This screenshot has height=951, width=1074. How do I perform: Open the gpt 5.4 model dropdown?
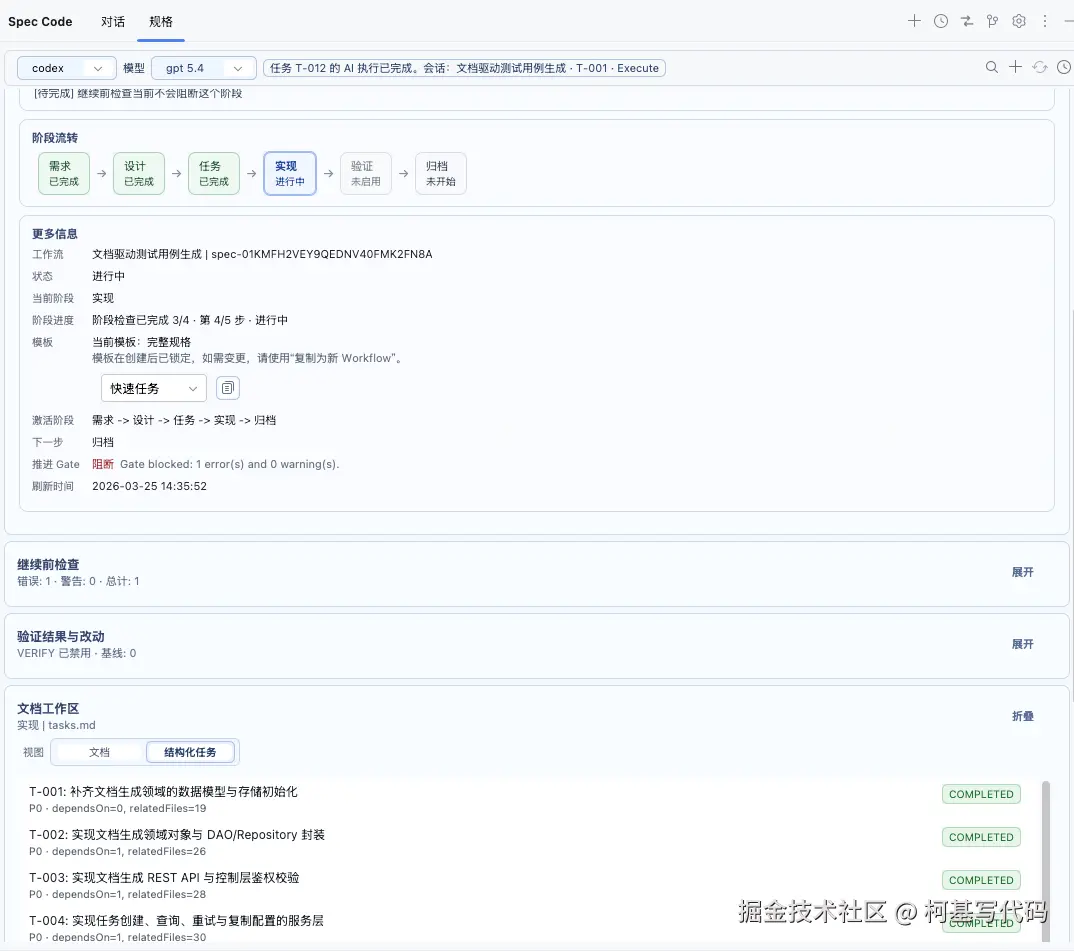point(203,67)
